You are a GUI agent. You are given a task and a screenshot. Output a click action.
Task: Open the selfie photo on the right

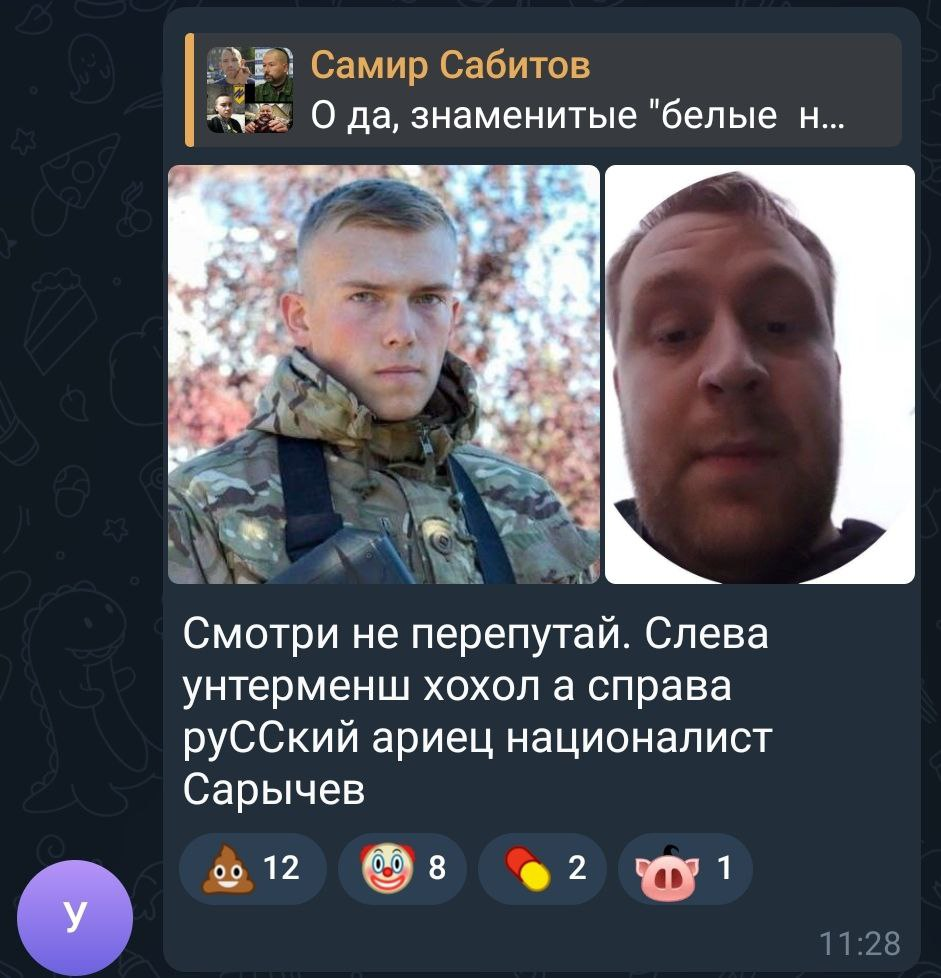tap(760, 374)
